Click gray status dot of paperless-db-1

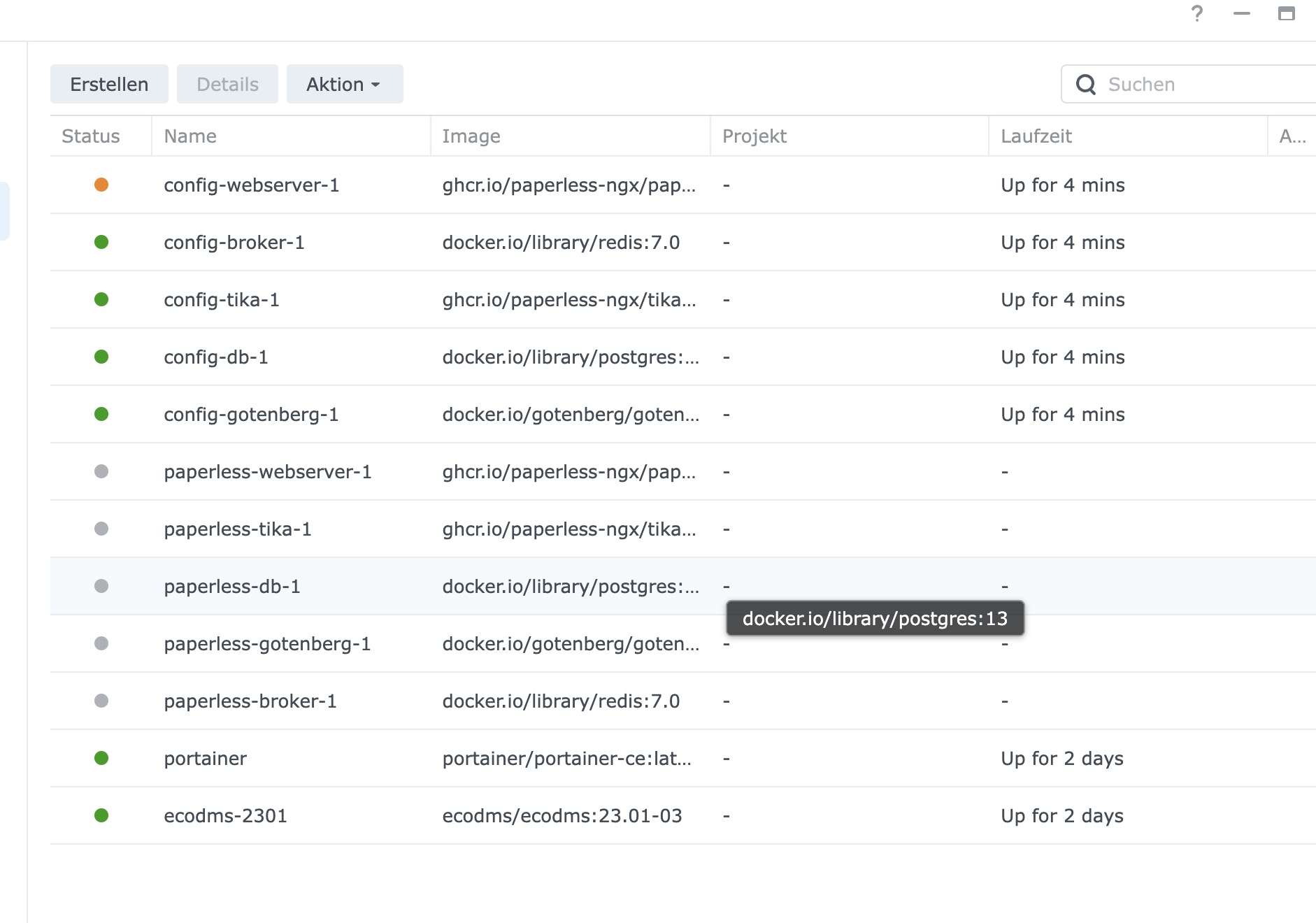[x=101, y=586]
